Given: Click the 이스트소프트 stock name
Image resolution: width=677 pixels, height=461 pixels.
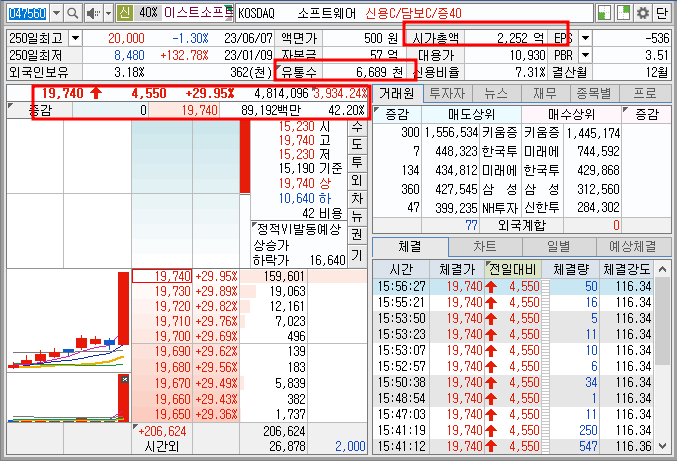Looking at the screenshot, I should [x=199, y=13].
